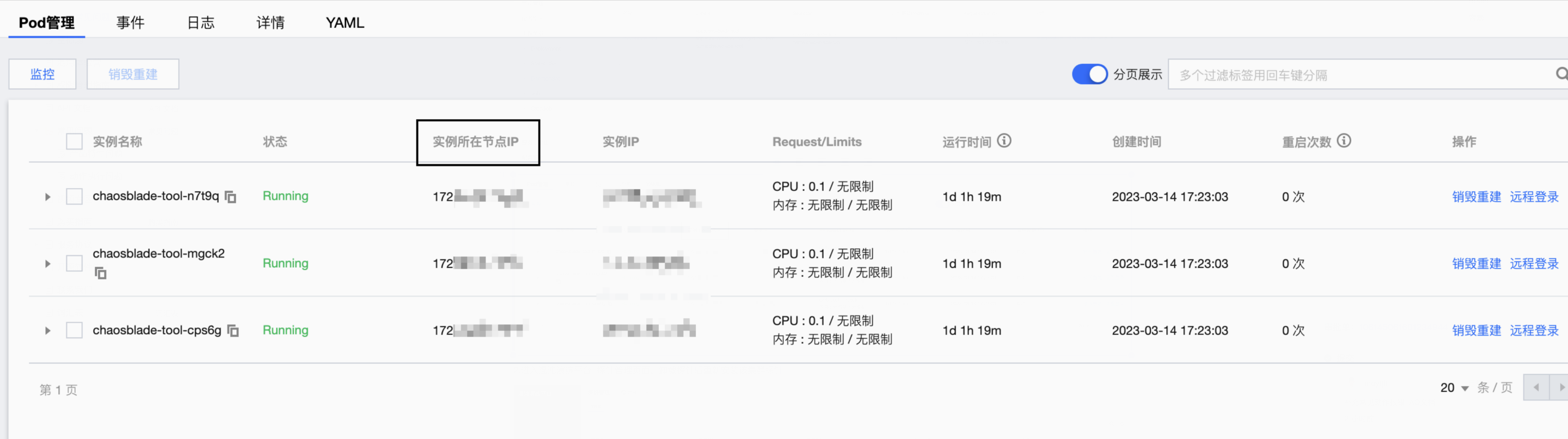Click the search magnifier icon

[1561, 74]
